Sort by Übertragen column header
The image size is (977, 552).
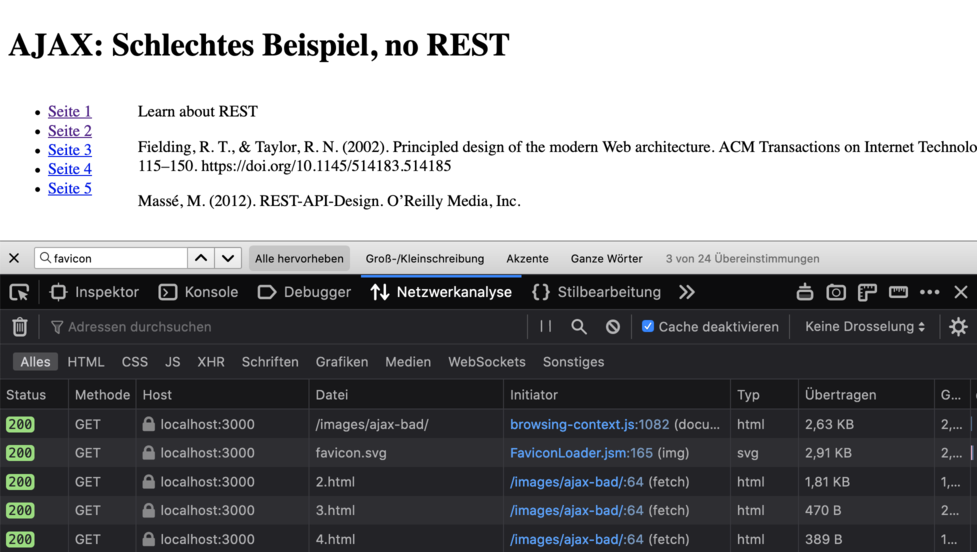(x=866, y=394)
